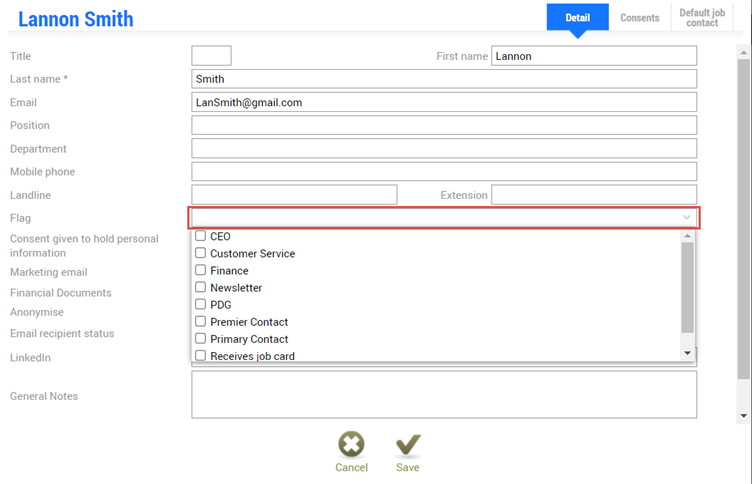Switch to the Consents tab
Screen dimensions: 752x484
(639, 18)
